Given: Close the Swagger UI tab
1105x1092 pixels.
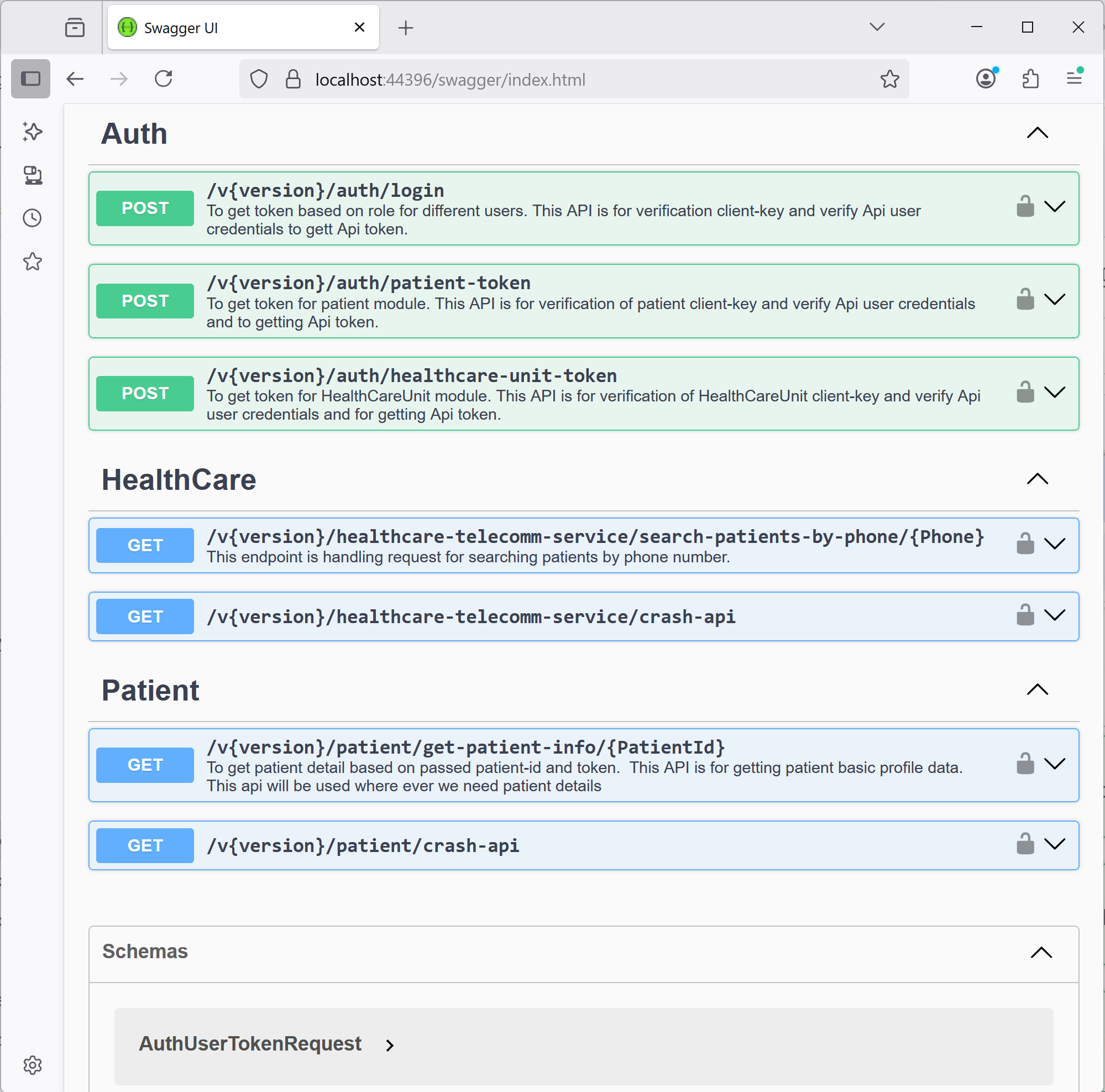Looking at the screenshot, I should (x=359, y=28).
